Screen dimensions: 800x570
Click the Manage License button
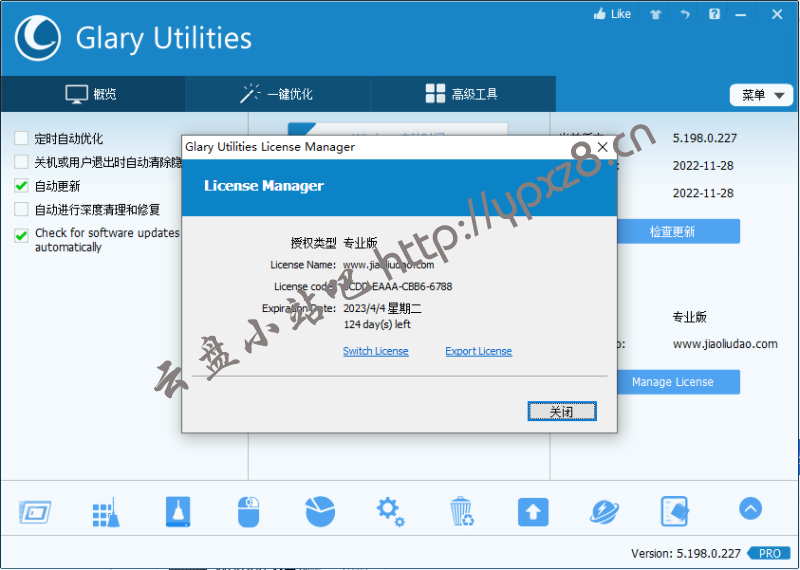679,382
